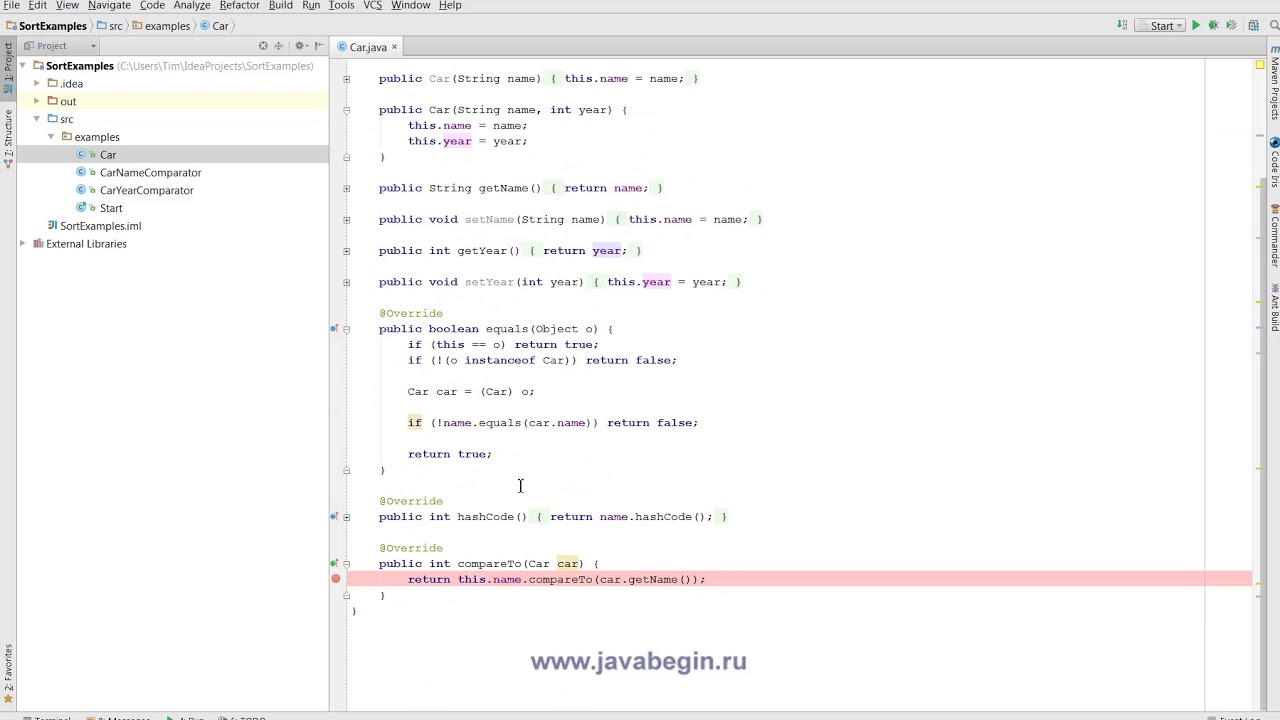
Task: Click the overrides gutter icon beside equals method
Action: tap(334, 329)
